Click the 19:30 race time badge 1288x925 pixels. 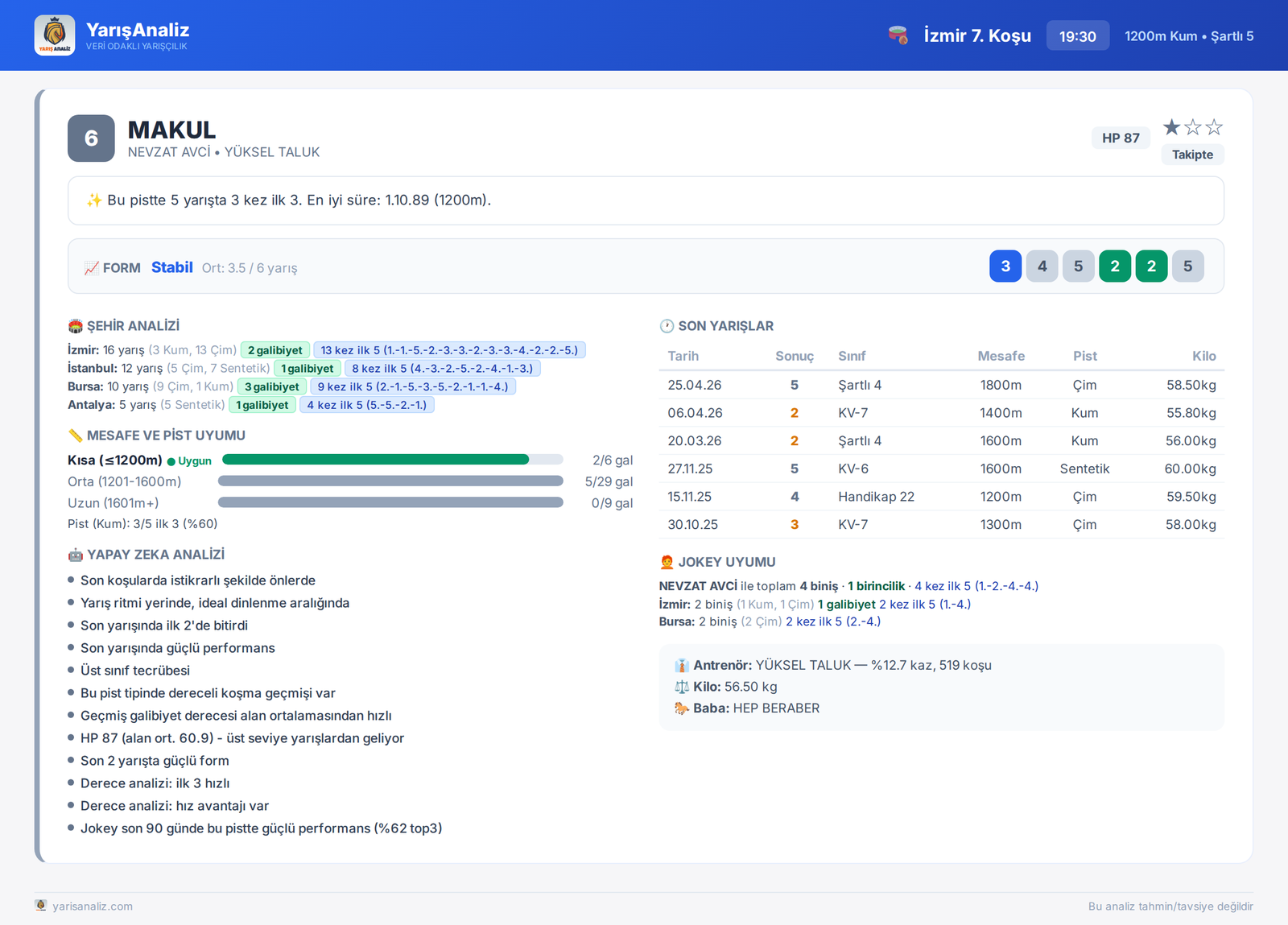1078,36
